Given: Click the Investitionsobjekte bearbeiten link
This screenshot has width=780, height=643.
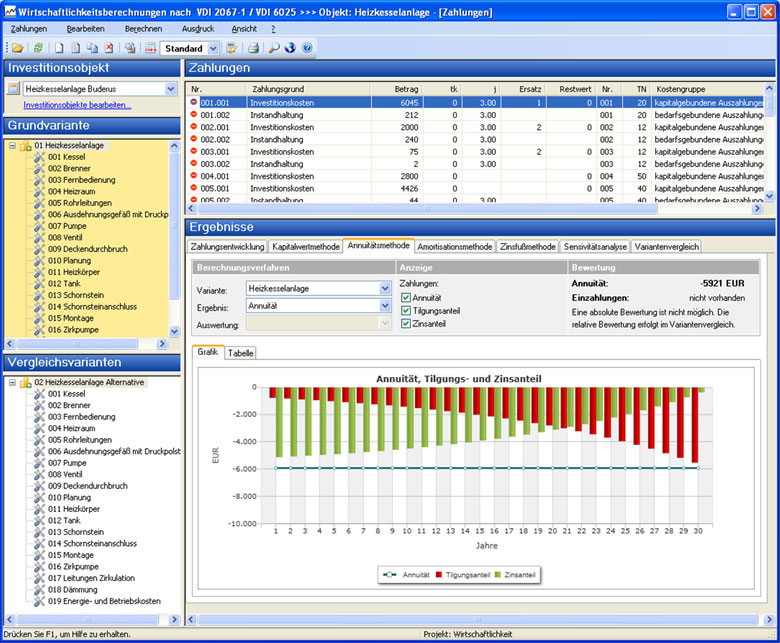Looking at the screenshot, I should click(77, 104).
